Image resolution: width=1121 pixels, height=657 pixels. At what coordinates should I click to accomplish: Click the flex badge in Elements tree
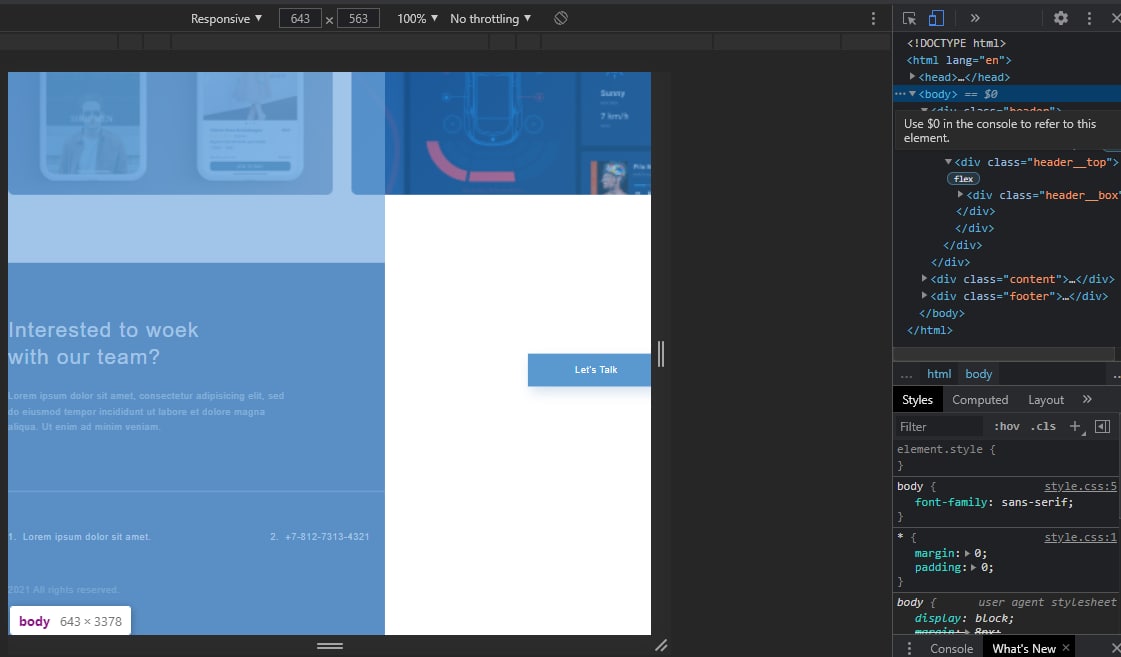(x=963, y=179)
